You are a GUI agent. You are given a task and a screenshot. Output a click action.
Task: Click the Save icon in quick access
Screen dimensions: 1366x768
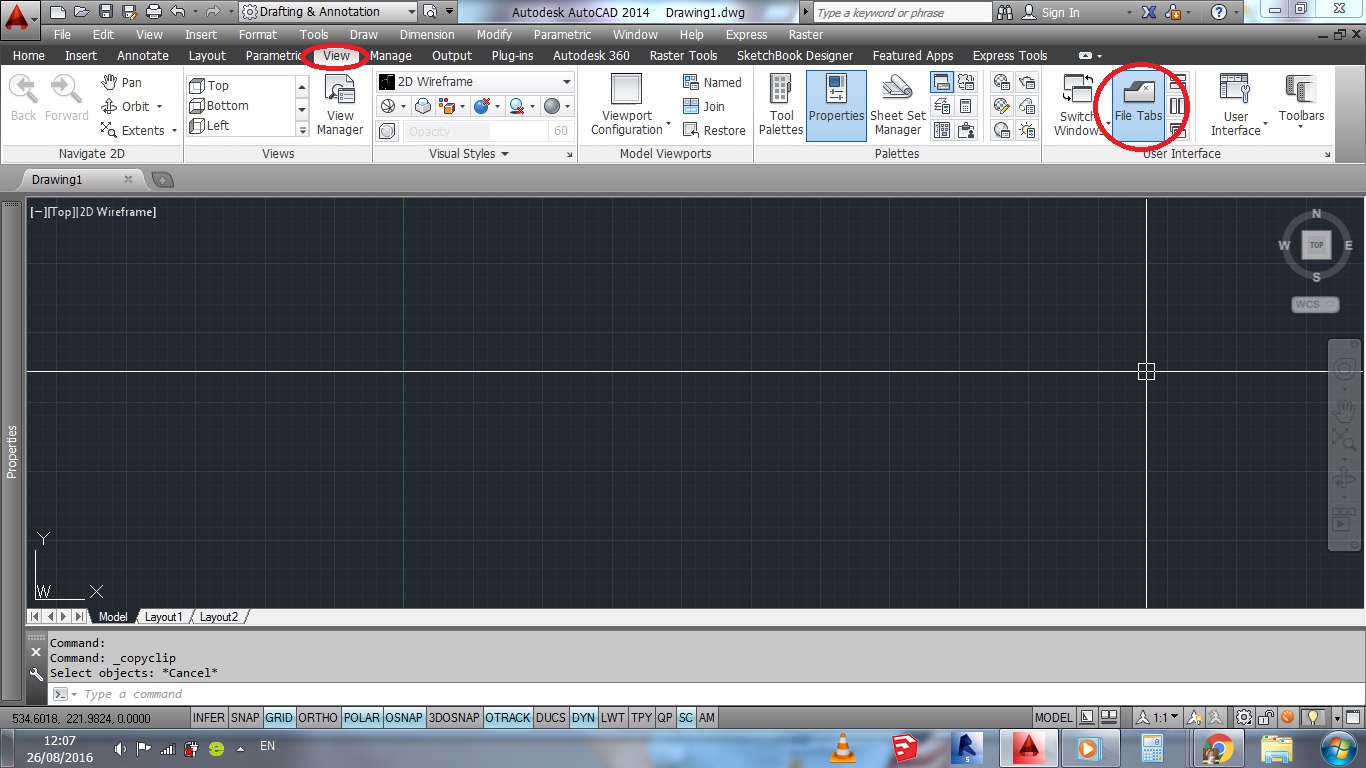[x=106, y=12]
